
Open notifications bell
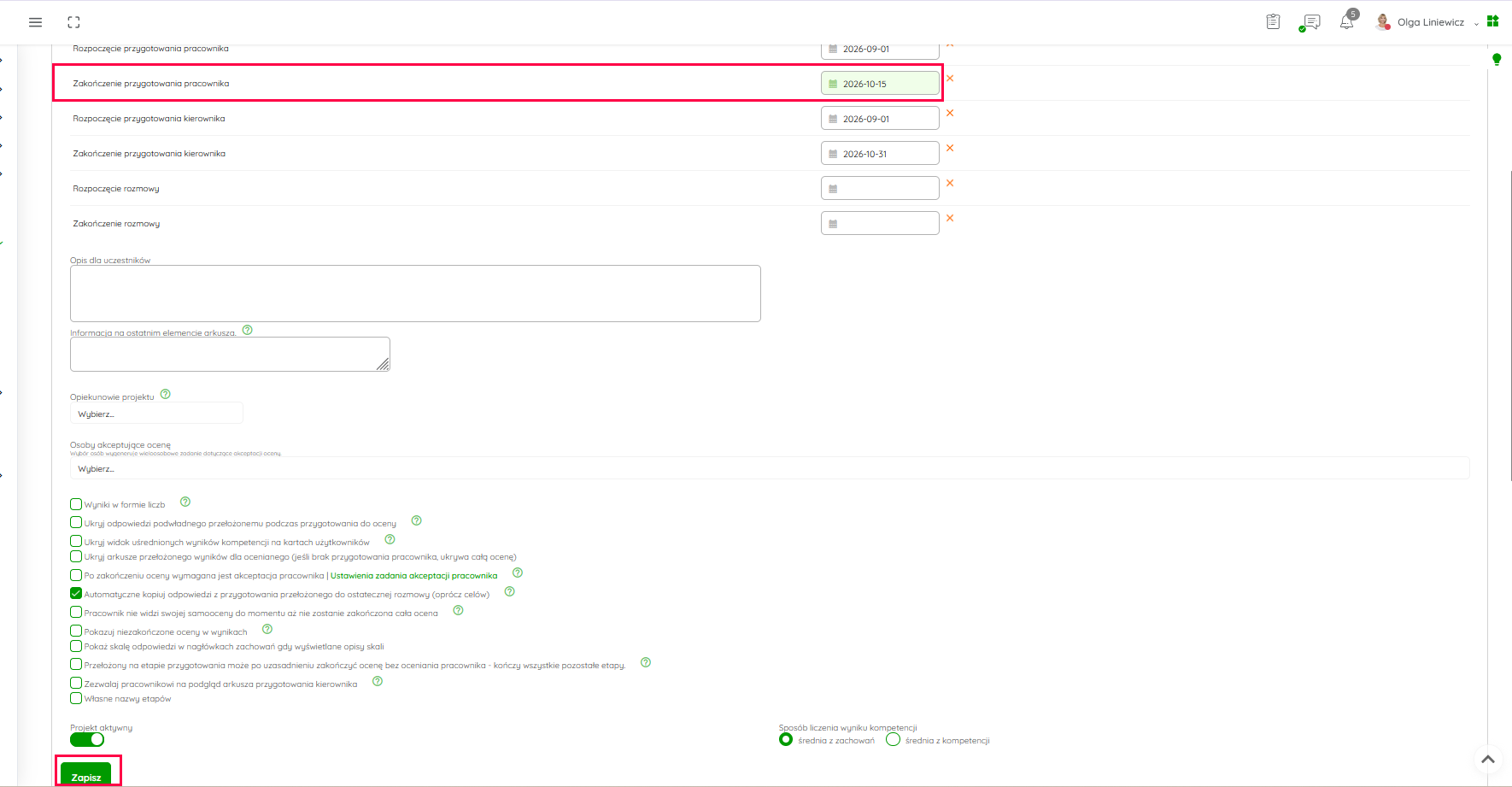(1347, 22)
